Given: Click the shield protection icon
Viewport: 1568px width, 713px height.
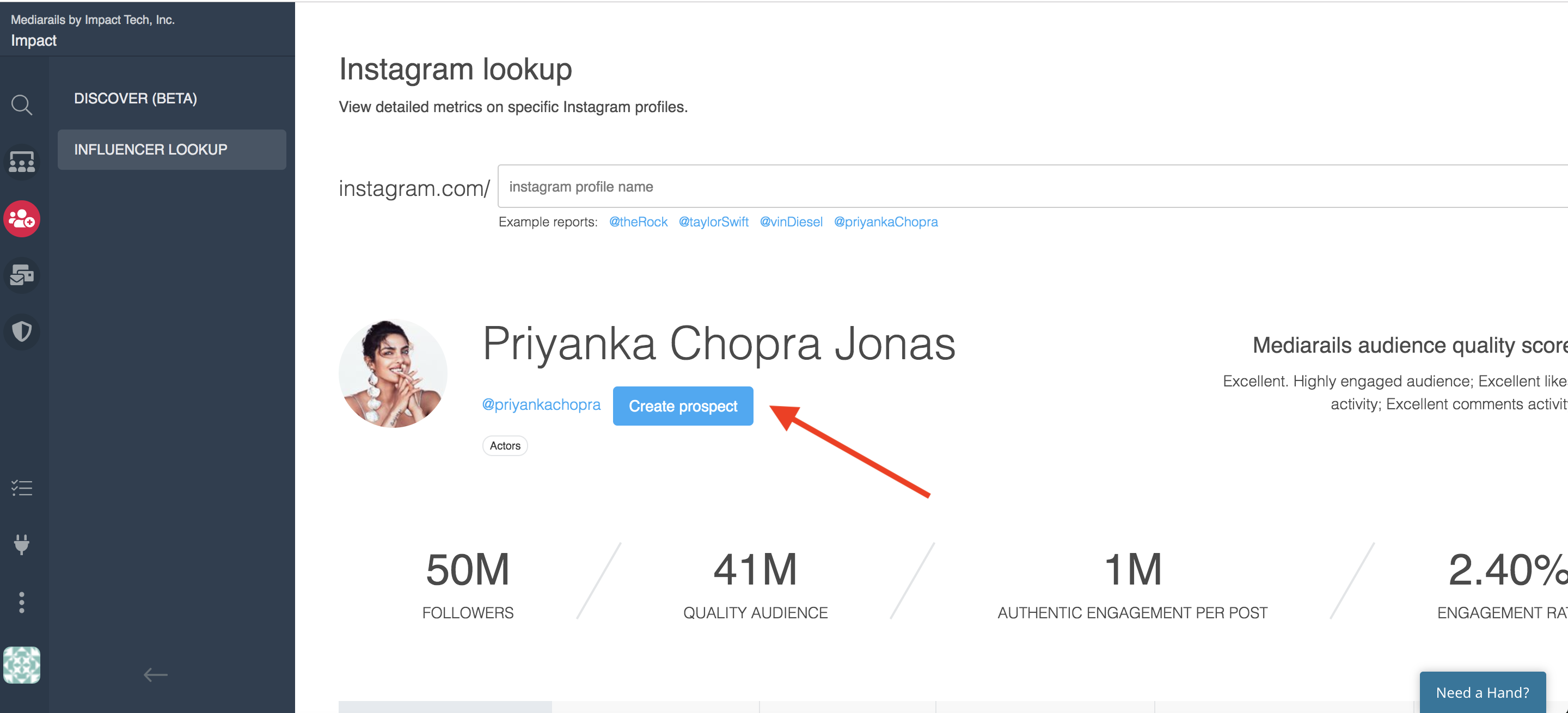Looking at the screenshot, I should [22, 331].
